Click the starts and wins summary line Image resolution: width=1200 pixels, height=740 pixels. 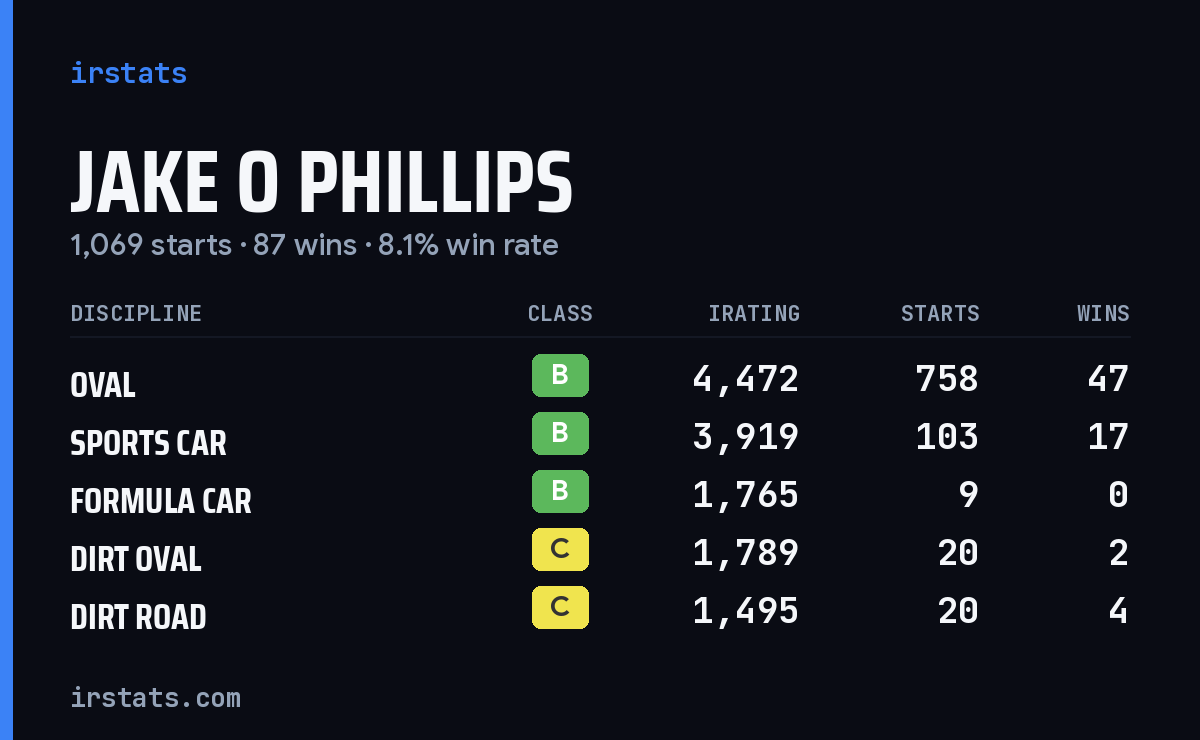point(314,245)
